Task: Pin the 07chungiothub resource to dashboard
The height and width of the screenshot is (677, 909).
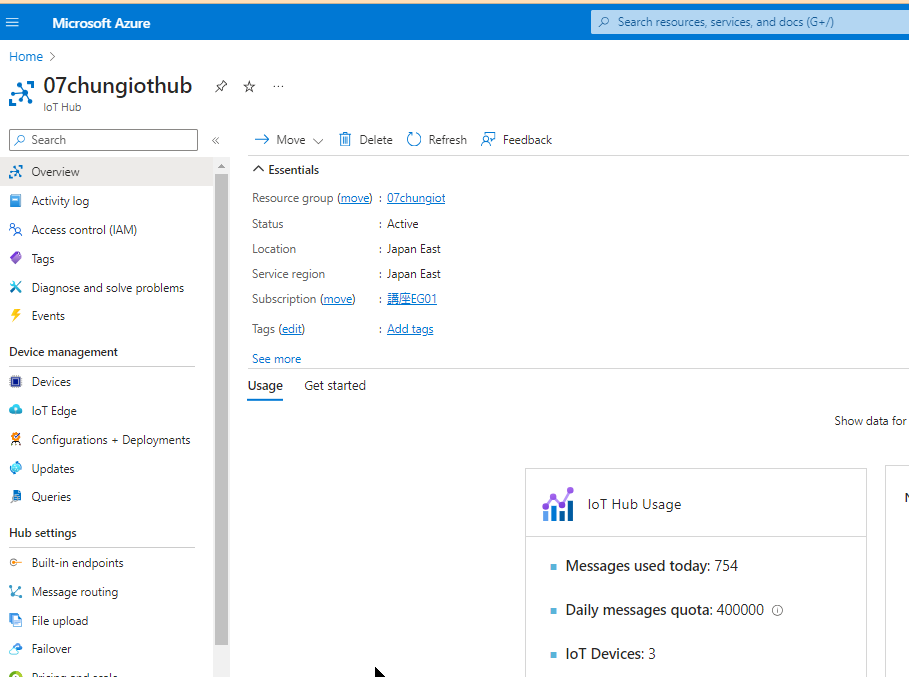Action: (x=221, y=86)
